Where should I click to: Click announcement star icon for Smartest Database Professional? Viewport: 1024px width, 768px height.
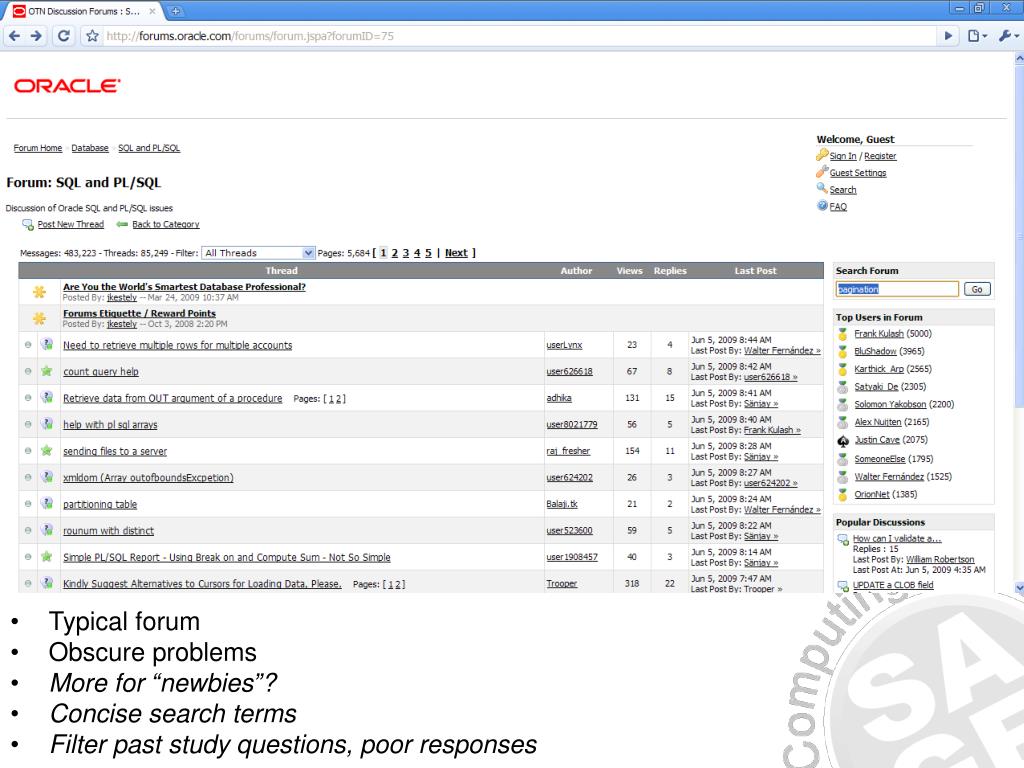click(39, 292)
